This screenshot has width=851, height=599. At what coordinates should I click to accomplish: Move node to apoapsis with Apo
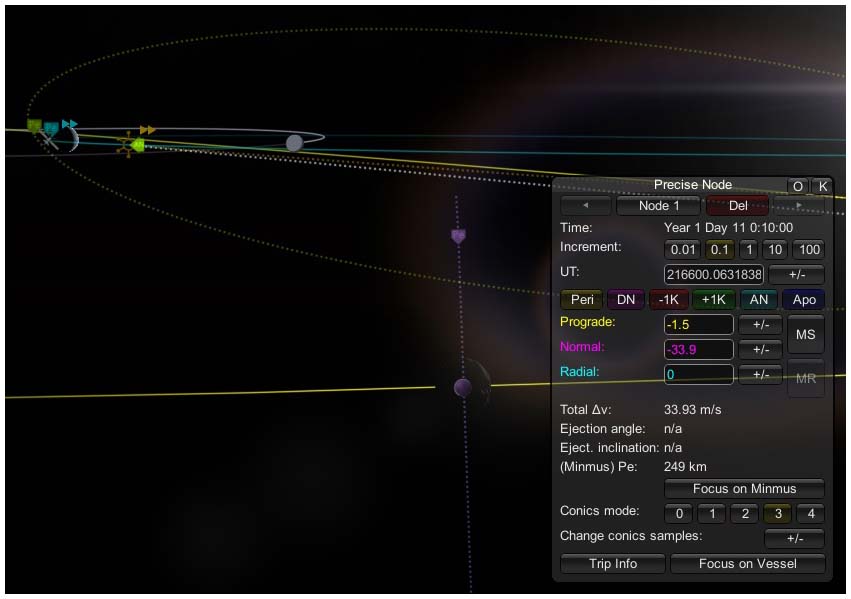coord(804,300)
